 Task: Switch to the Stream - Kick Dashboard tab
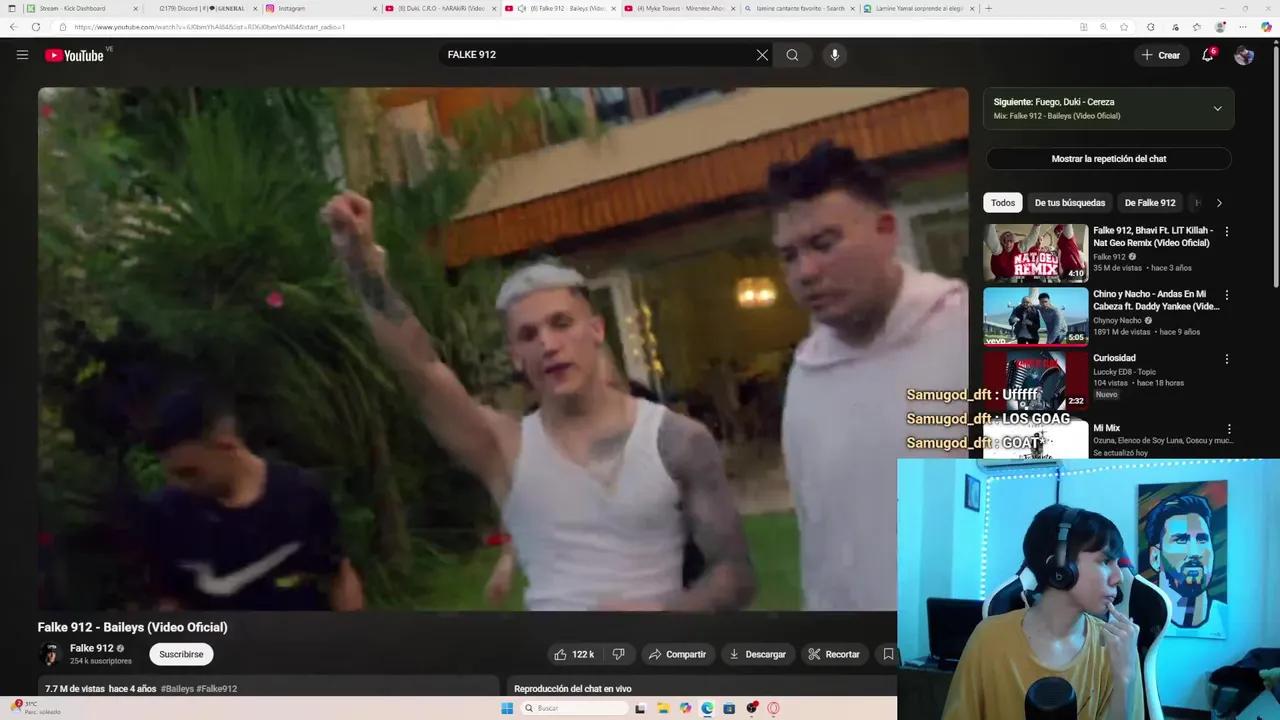tap(83, 8)
